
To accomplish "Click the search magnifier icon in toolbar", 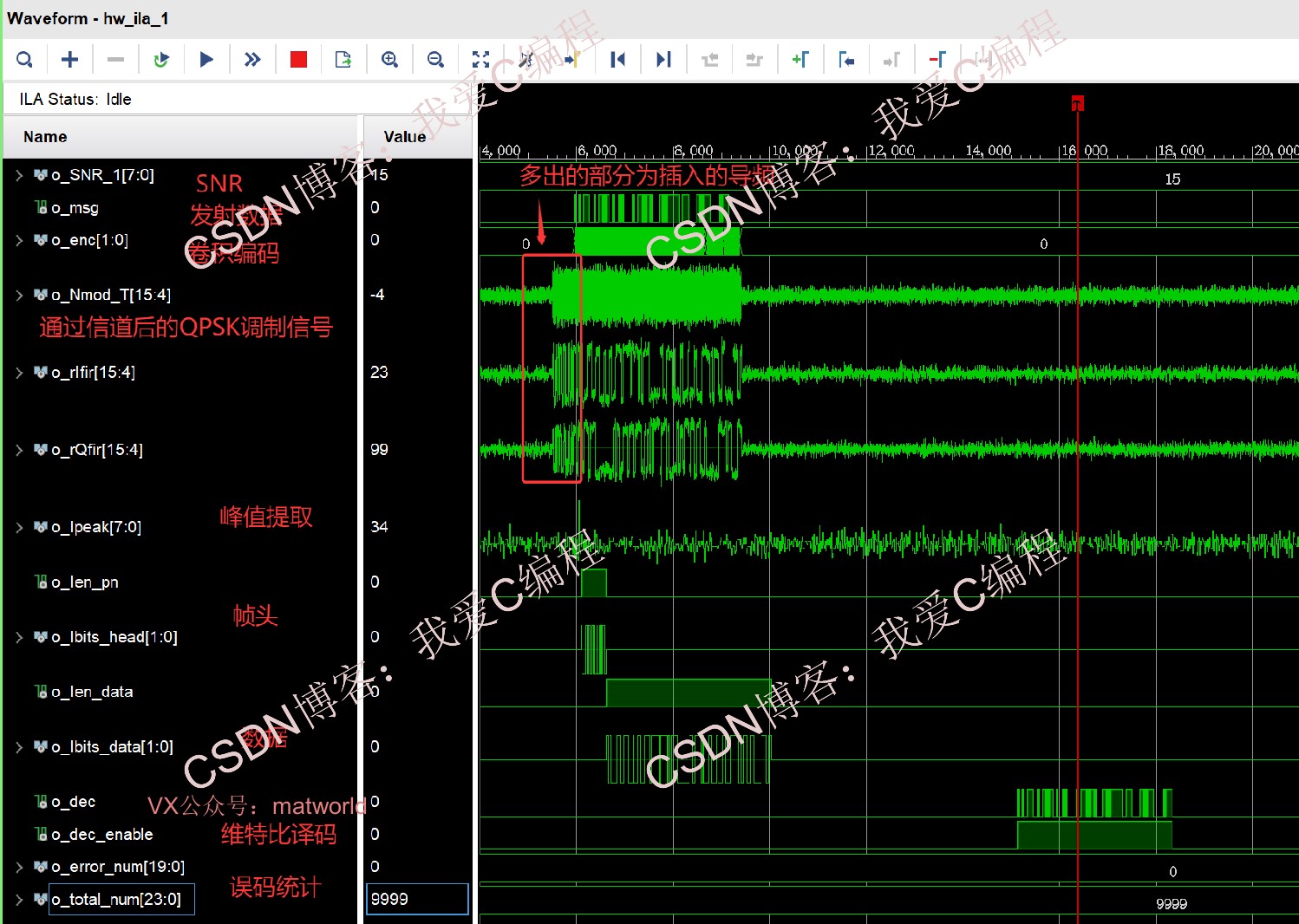I will 25,59.
